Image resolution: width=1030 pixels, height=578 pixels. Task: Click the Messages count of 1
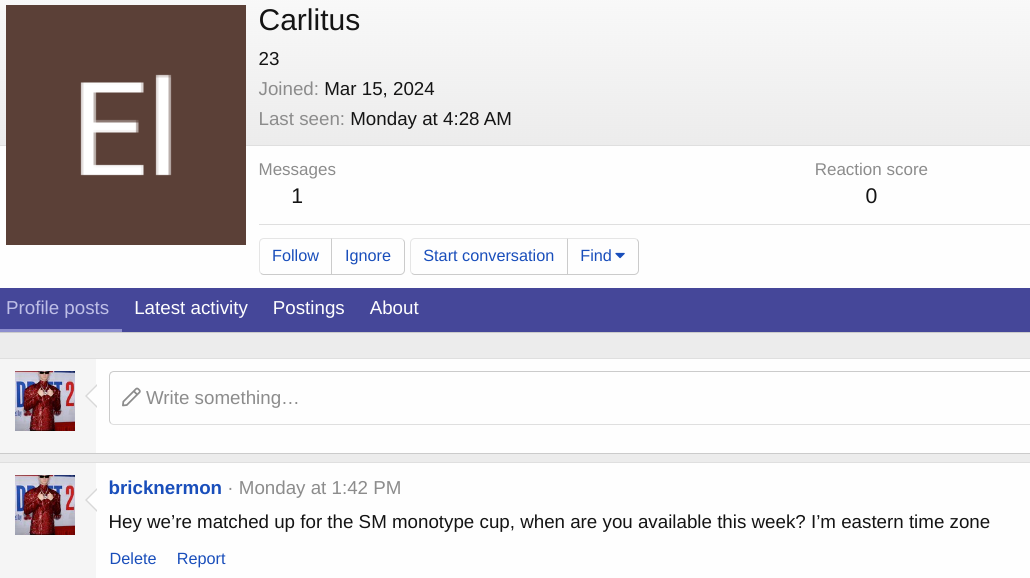(x=297, y=196)
